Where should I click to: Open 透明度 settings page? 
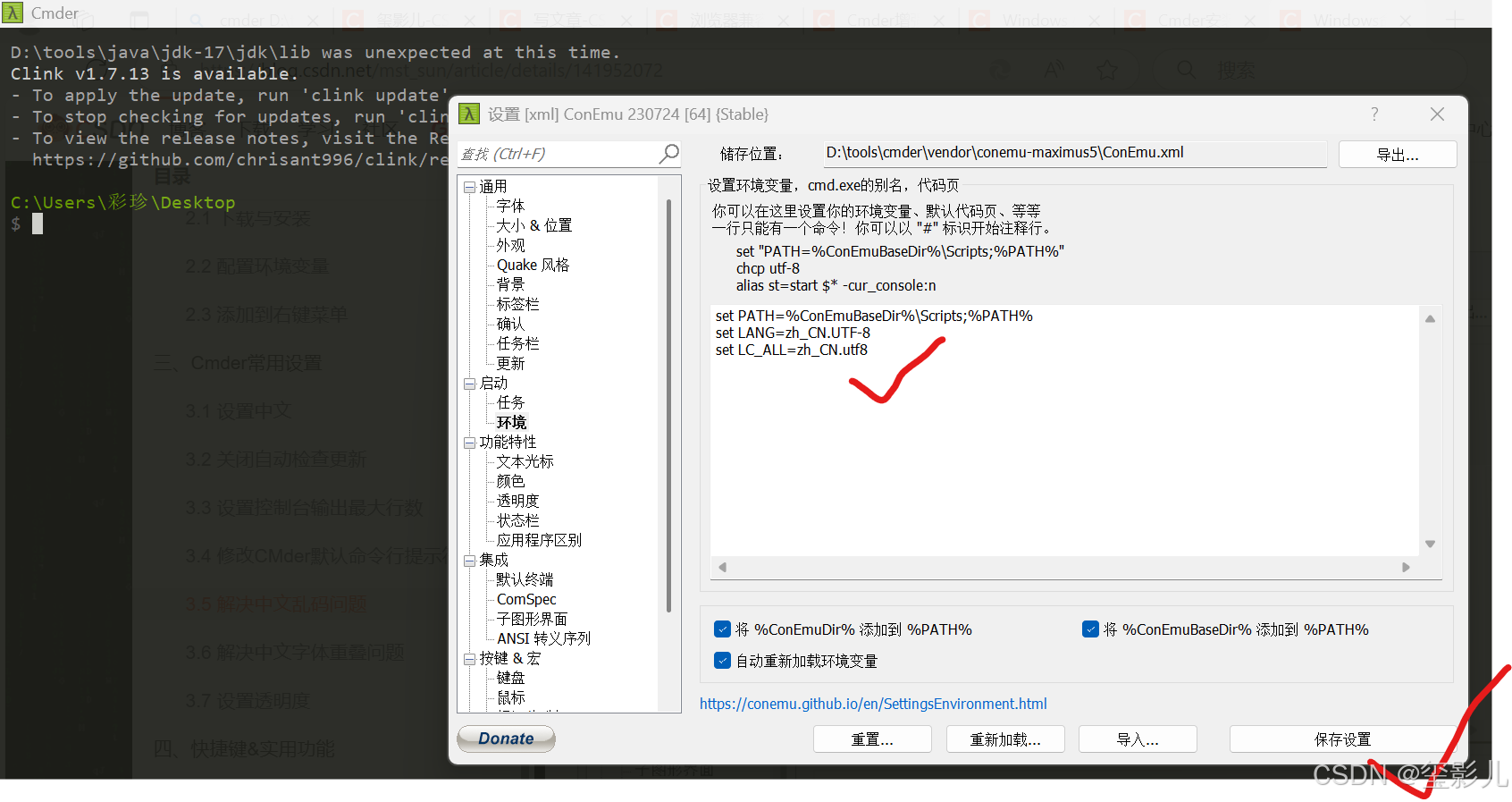(518, 501)
